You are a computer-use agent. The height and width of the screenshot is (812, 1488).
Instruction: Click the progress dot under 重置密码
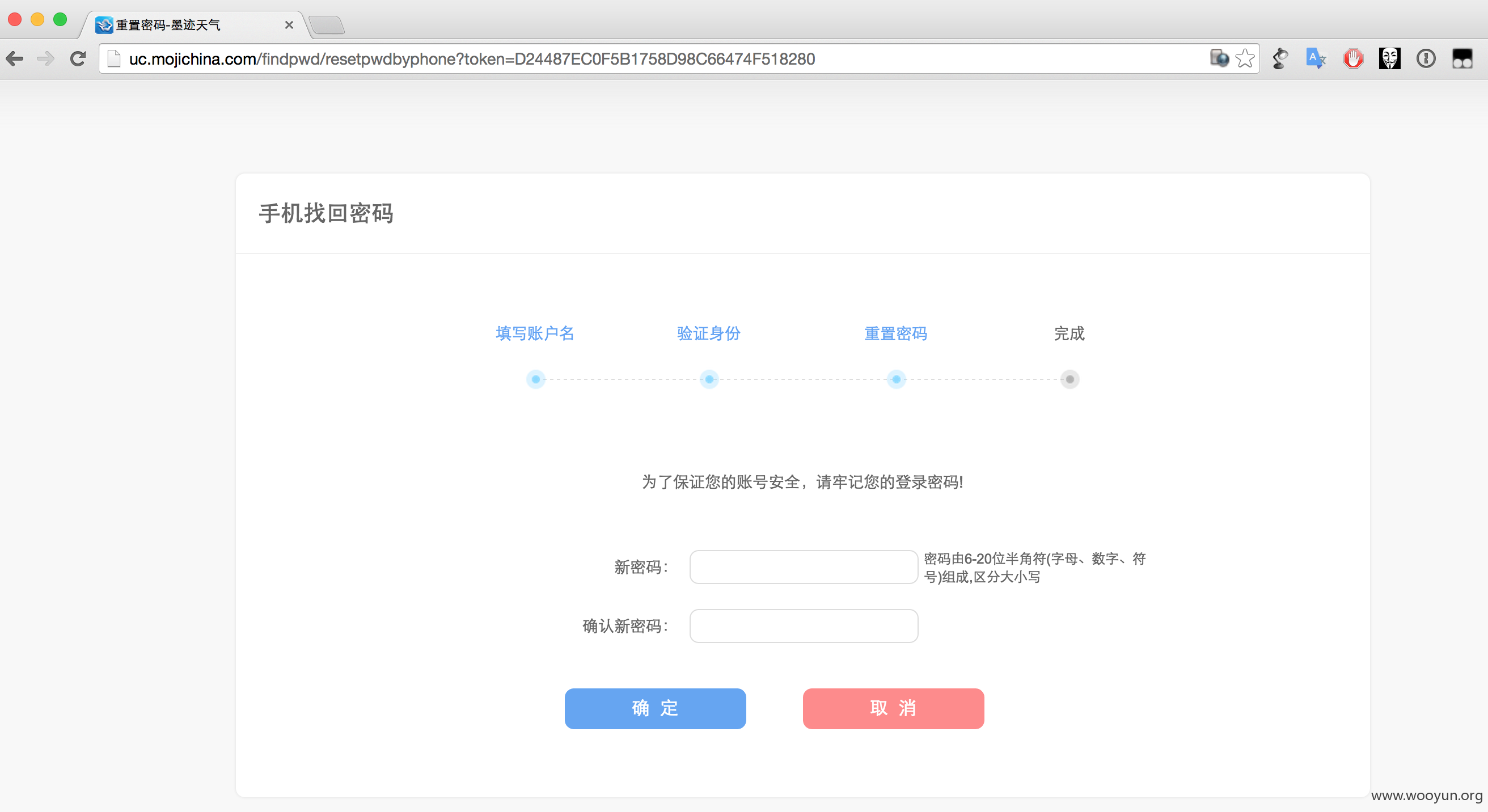click(897, 379)
